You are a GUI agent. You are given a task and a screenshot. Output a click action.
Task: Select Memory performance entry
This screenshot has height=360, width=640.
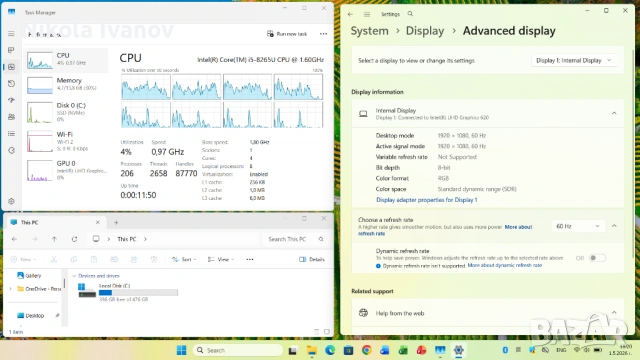66,85
